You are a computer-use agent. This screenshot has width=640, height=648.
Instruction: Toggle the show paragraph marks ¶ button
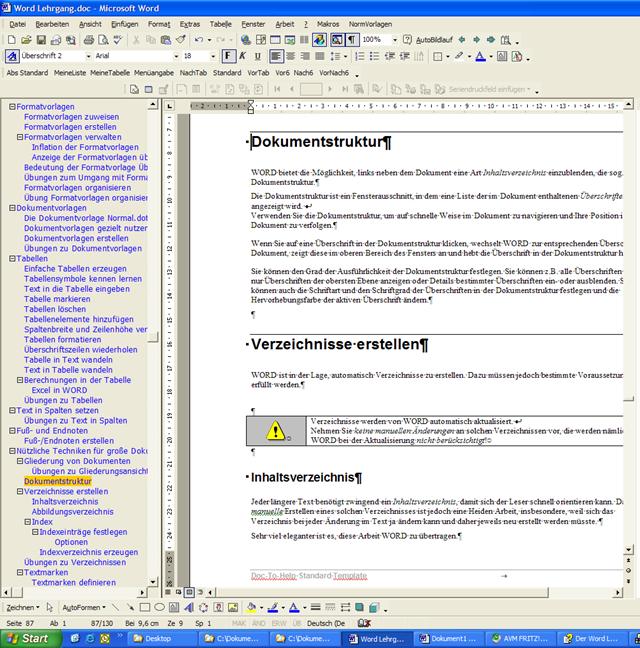pyautogui.click(x=351, y=39)
